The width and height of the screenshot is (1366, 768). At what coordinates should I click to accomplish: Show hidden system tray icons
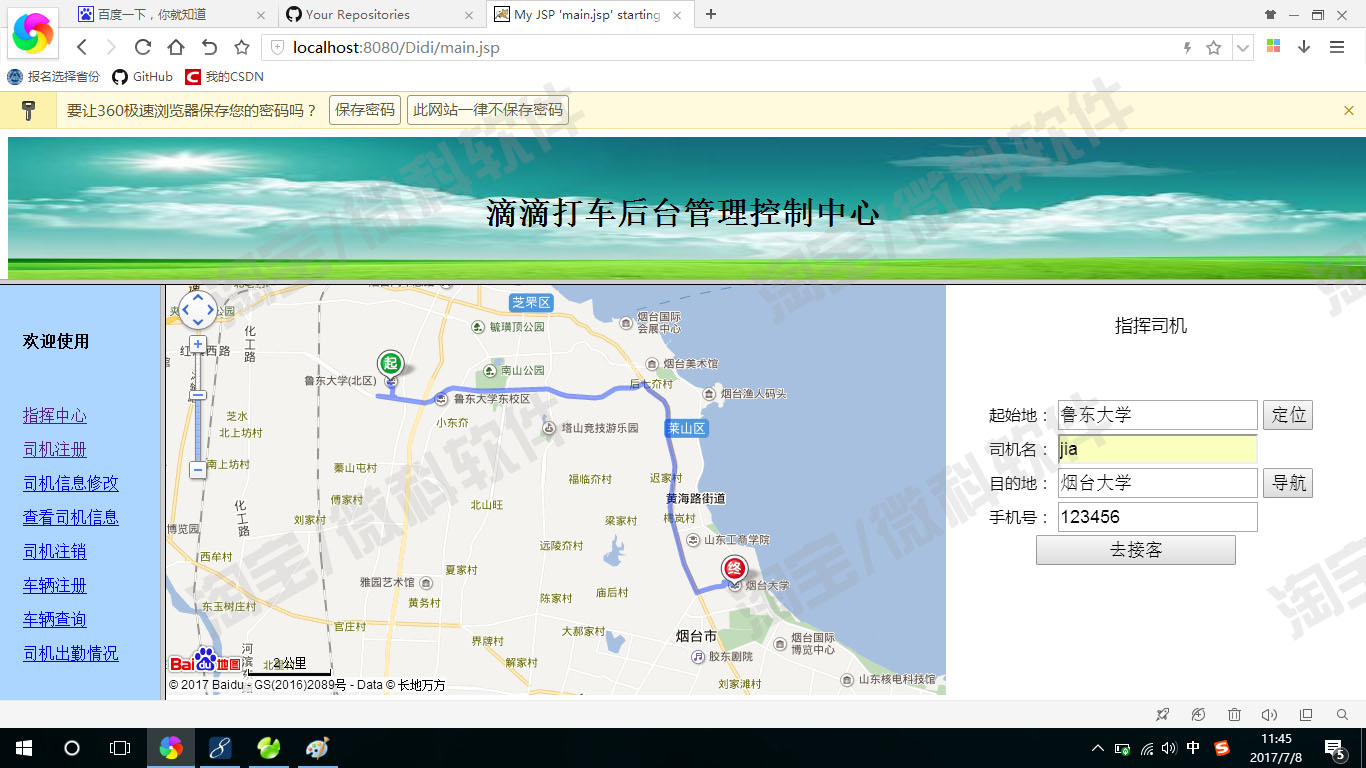(1098, 748)
